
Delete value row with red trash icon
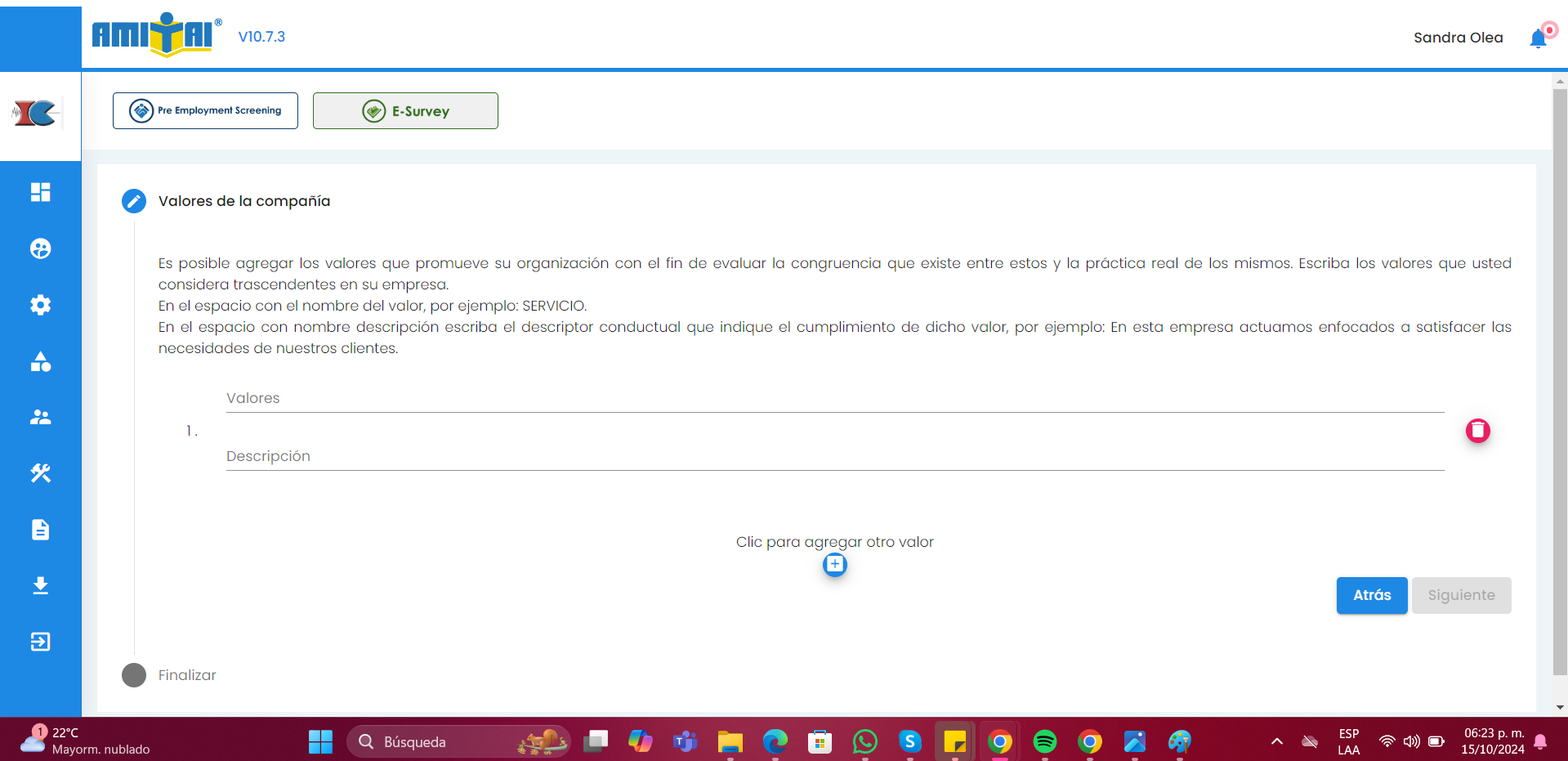1477,431
